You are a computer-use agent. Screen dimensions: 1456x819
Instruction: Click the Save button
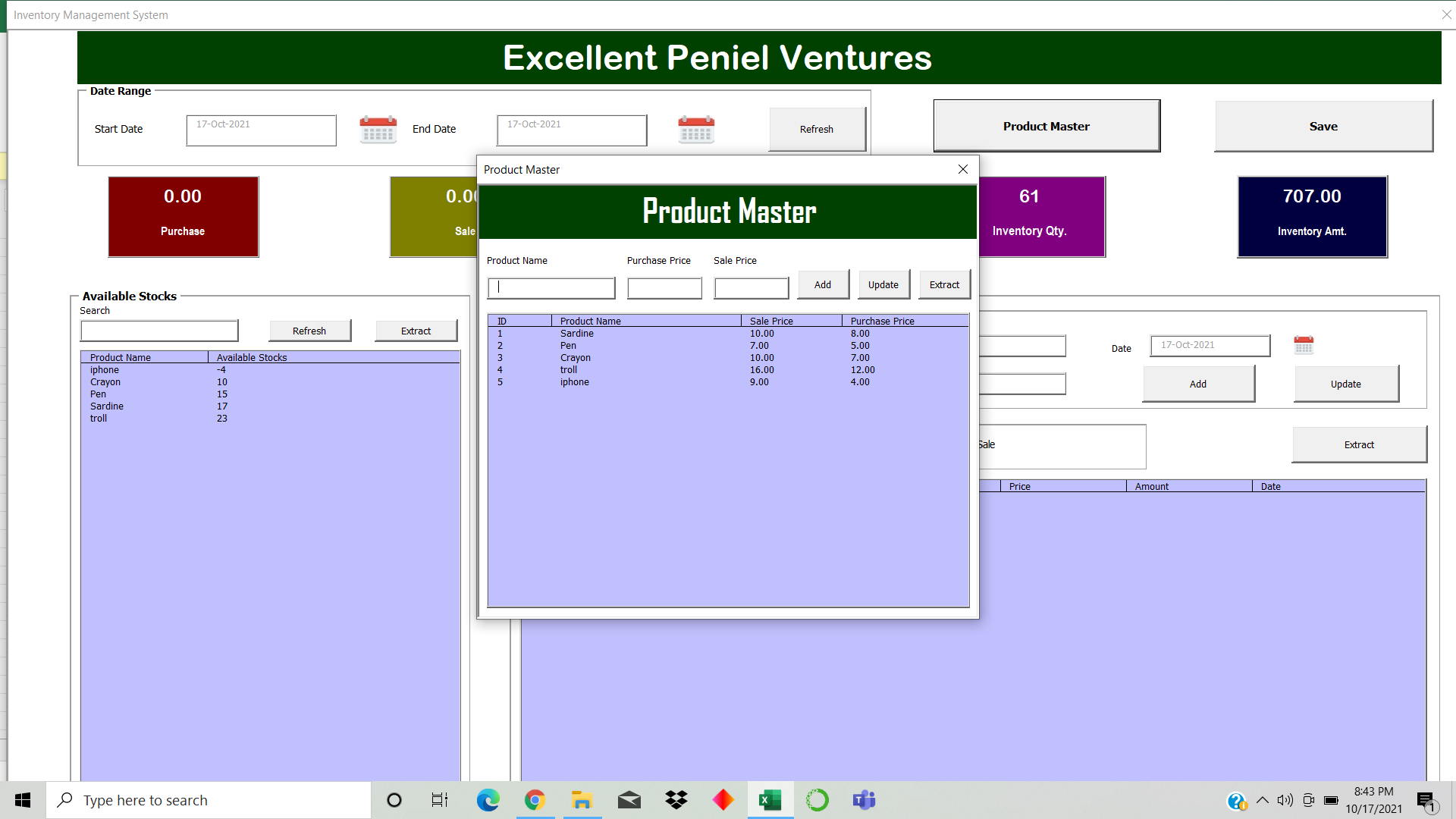point(1323,126)
